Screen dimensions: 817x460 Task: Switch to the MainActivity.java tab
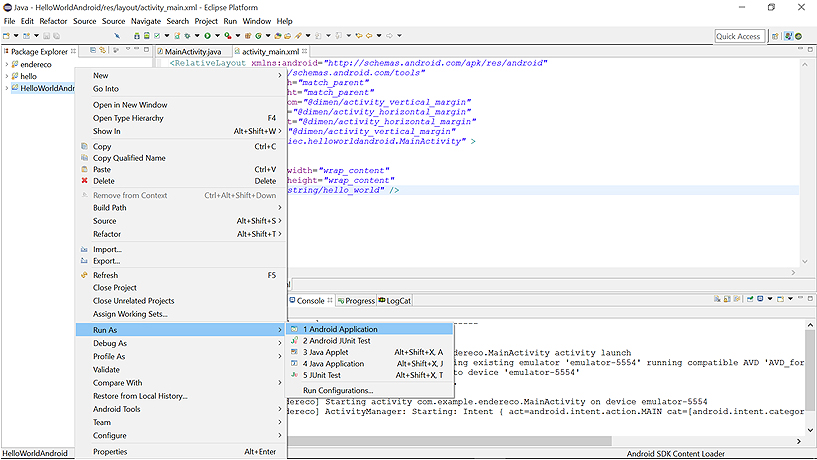coord(192,51)
